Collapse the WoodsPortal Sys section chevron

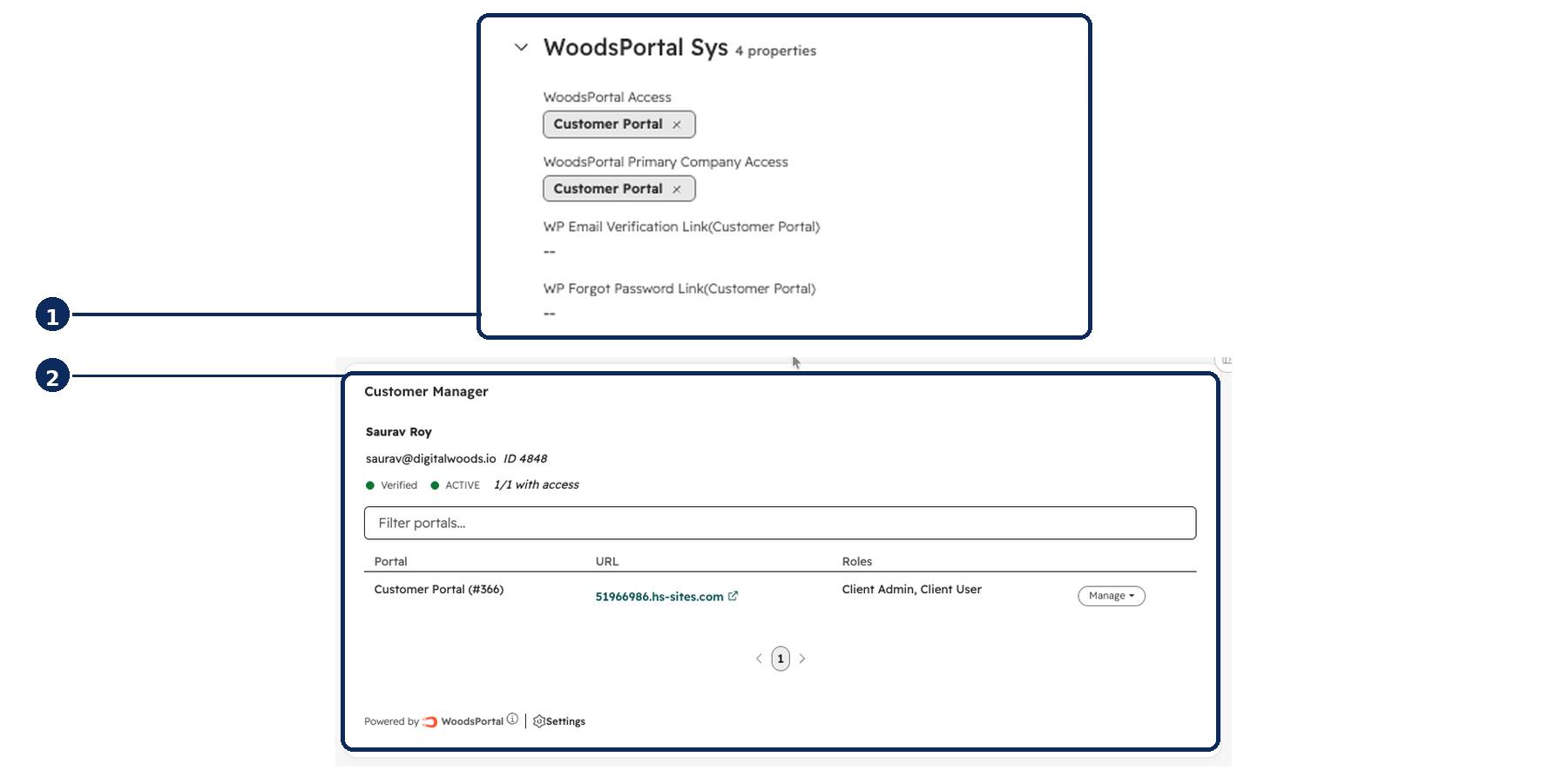pyautogui.click(x=521, y=47)
